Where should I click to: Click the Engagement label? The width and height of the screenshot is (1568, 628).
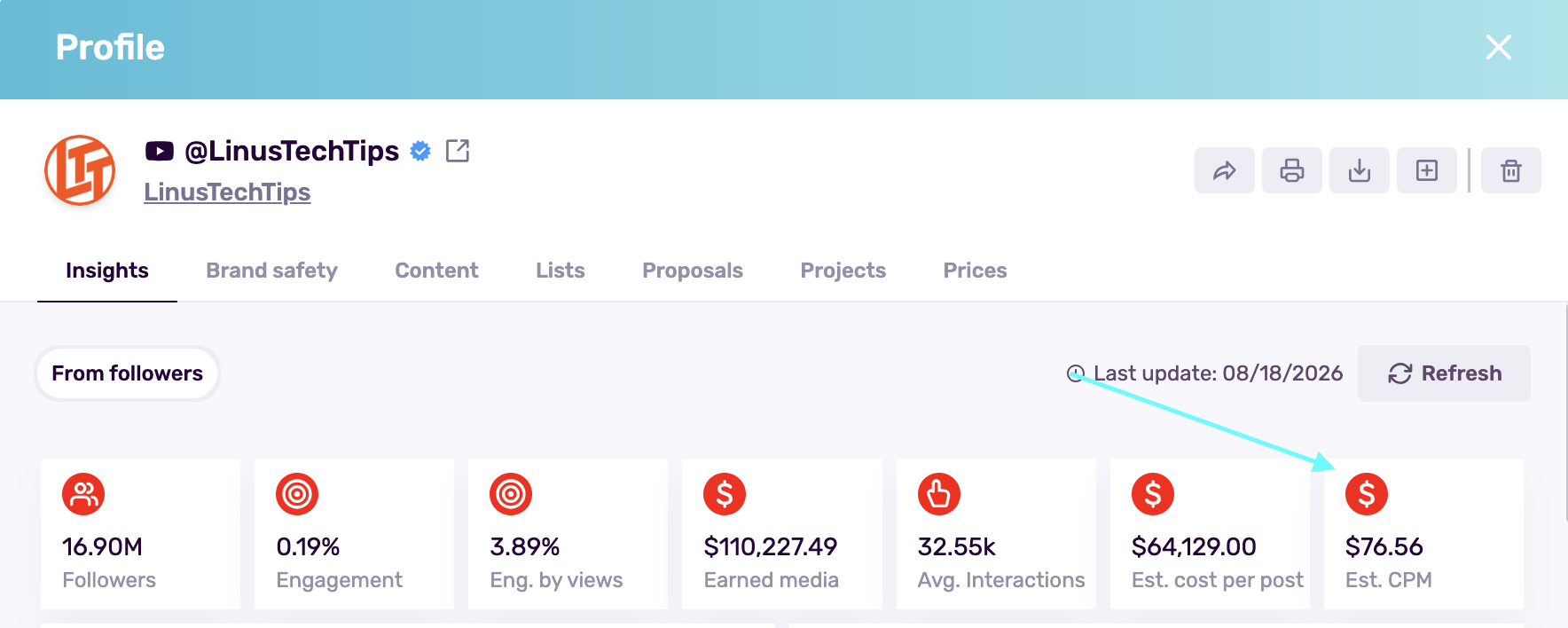click(339, 580)
